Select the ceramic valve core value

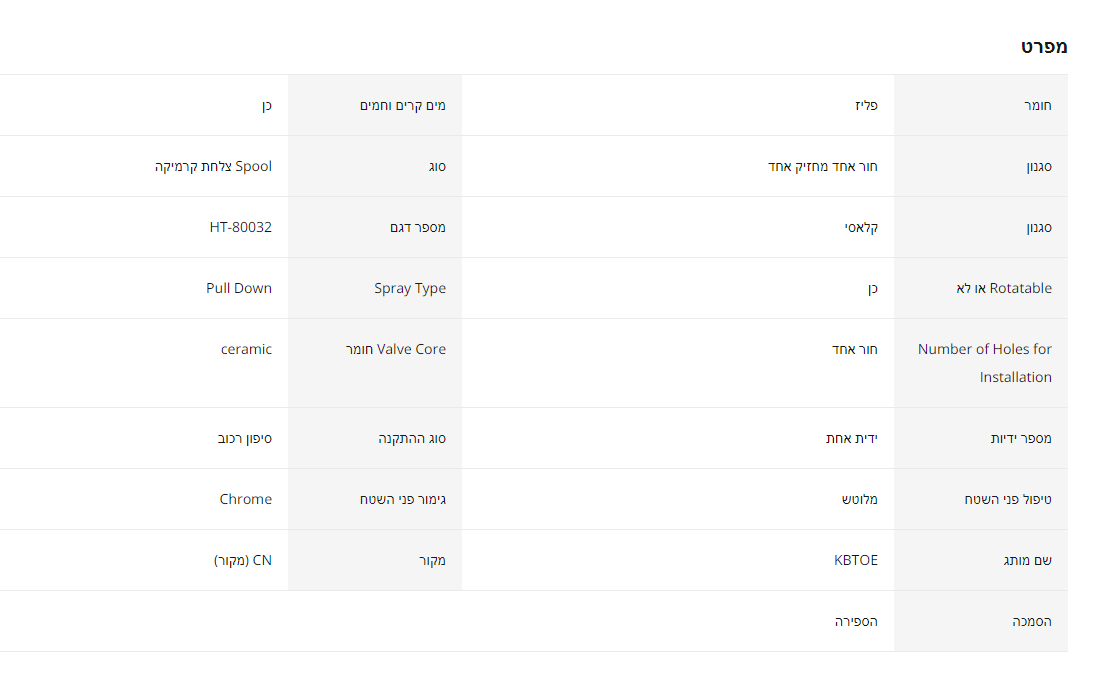click(246, 349)
